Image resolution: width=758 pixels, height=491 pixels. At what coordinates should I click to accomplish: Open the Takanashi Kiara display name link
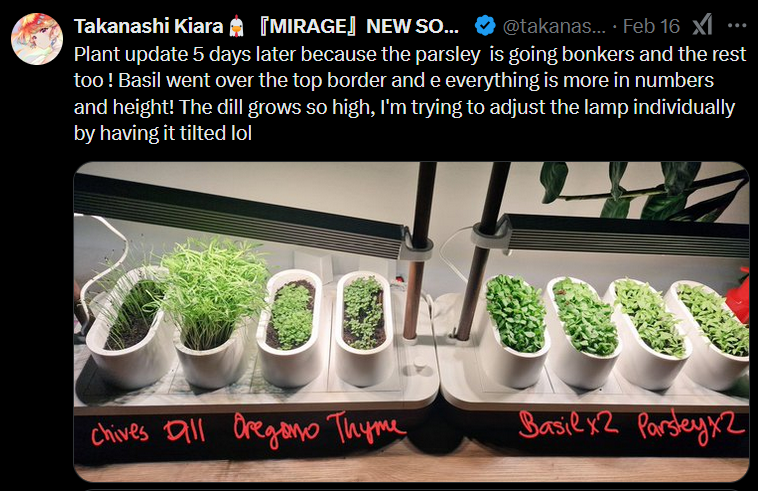(148, 26)
